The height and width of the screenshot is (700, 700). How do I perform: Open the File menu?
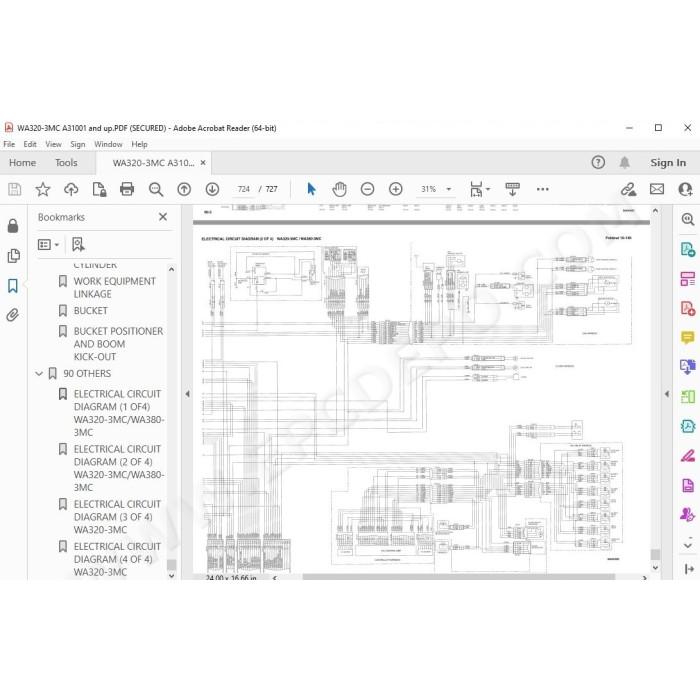[x=9, y=144]
